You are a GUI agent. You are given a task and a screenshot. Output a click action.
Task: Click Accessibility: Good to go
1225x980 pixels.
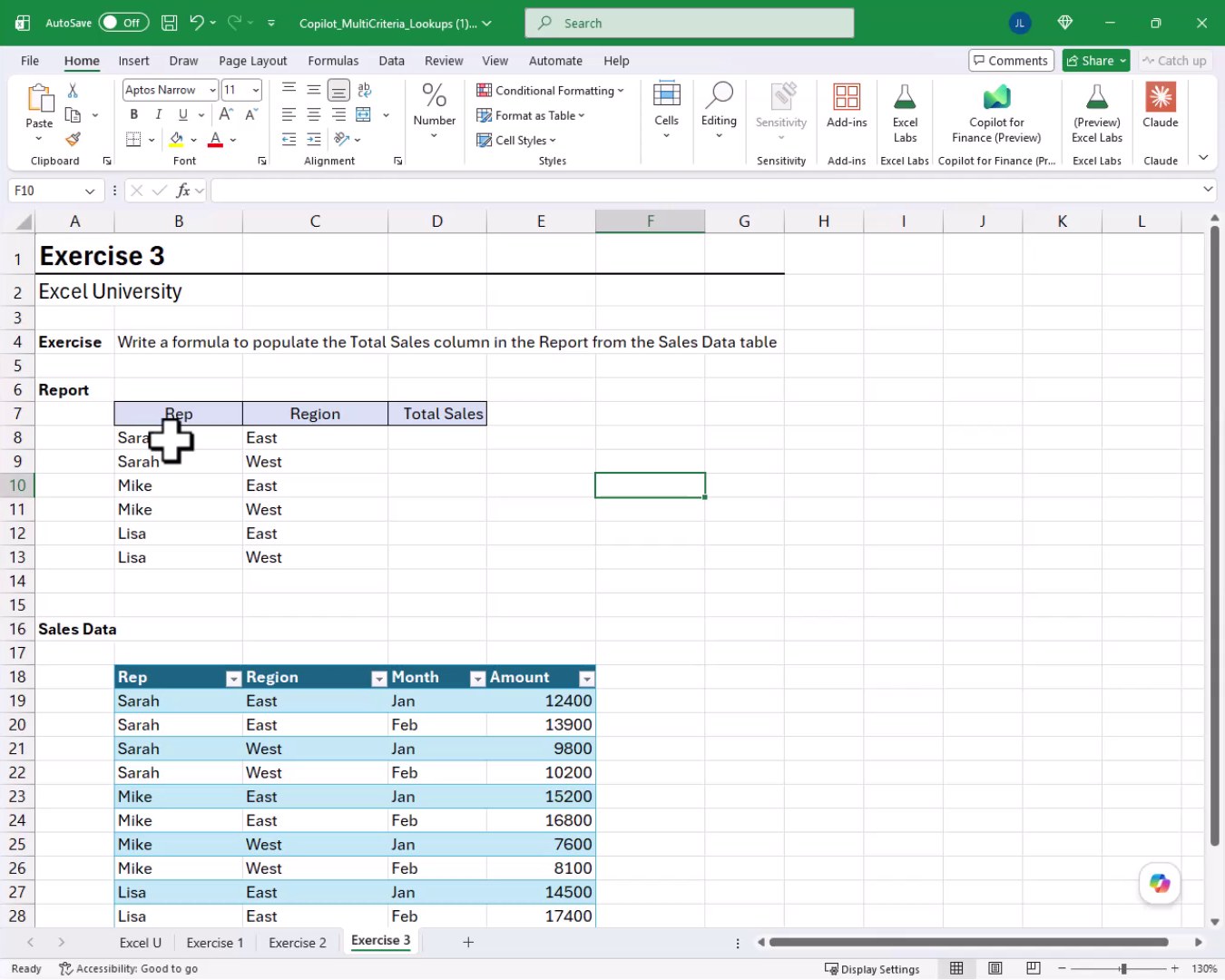[x=128, y=969]
